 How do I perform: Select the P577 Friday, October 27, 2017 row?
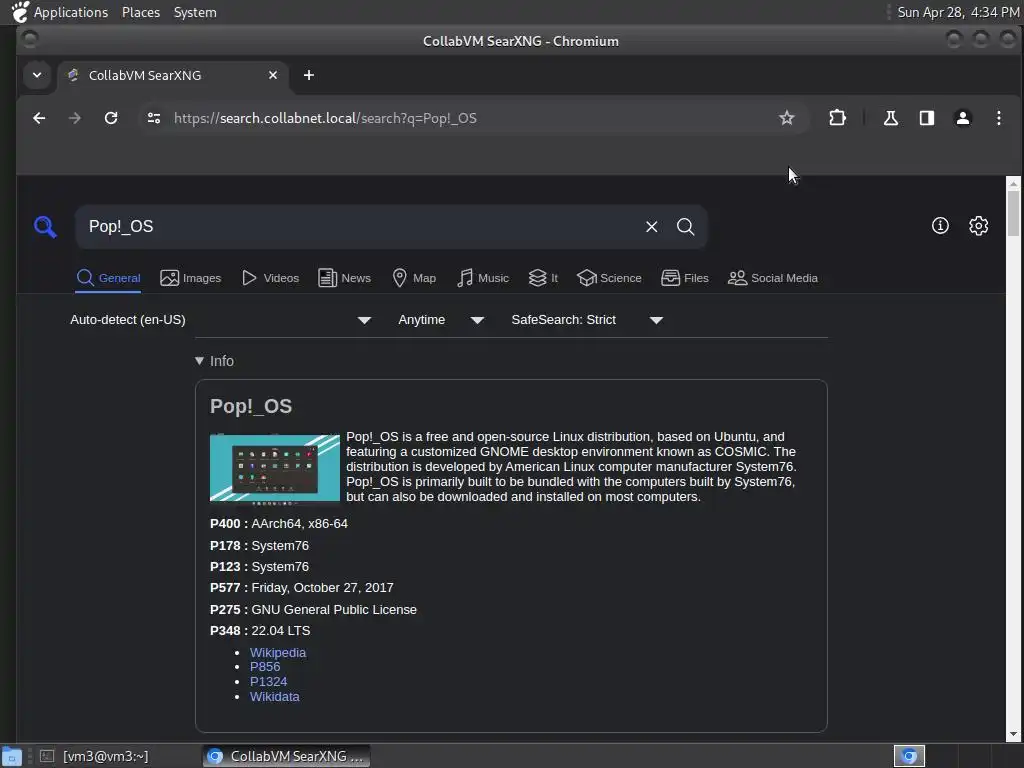(302, 588)
